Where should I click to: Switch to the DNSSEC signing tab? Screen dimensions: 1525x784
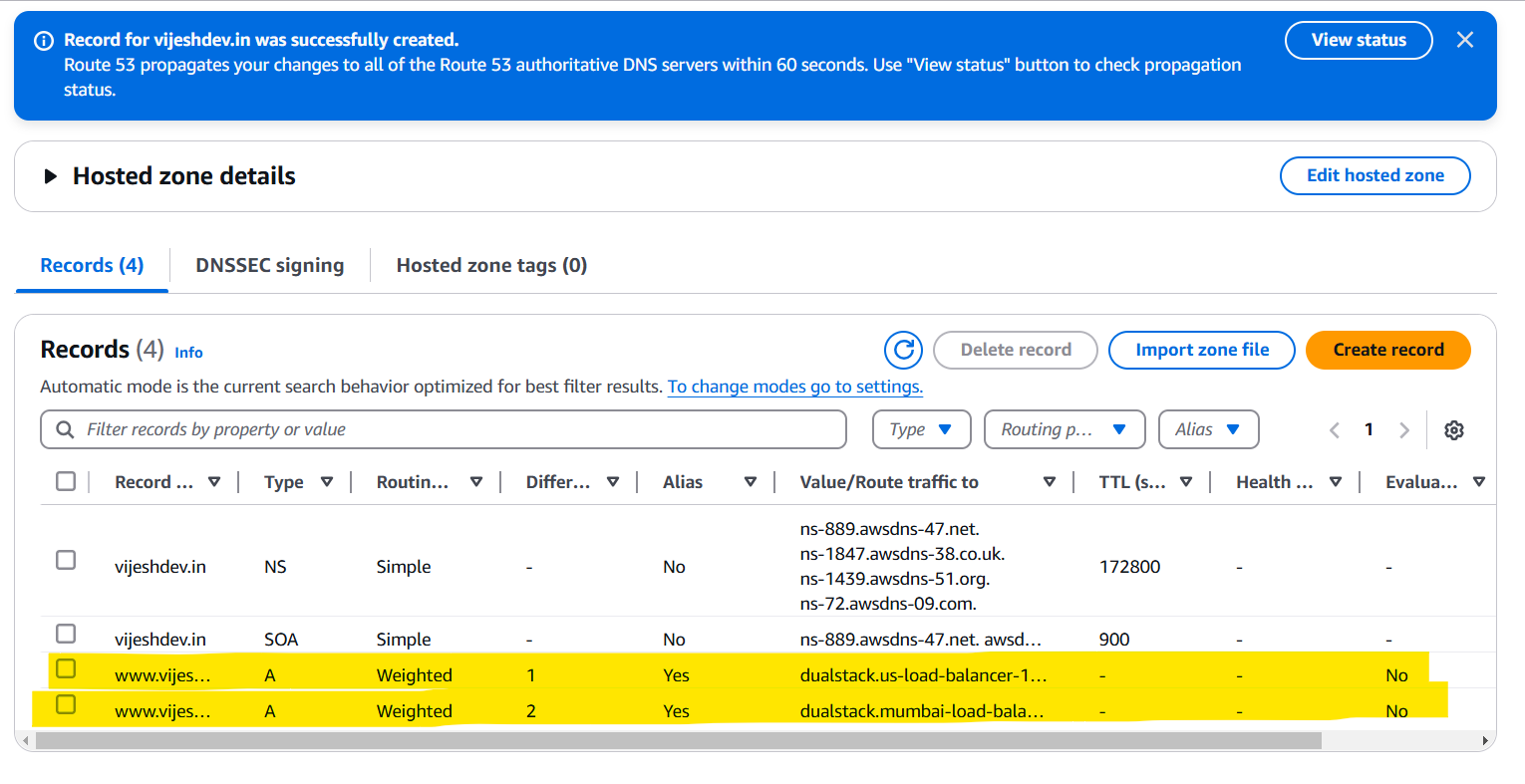click(269, 265)
